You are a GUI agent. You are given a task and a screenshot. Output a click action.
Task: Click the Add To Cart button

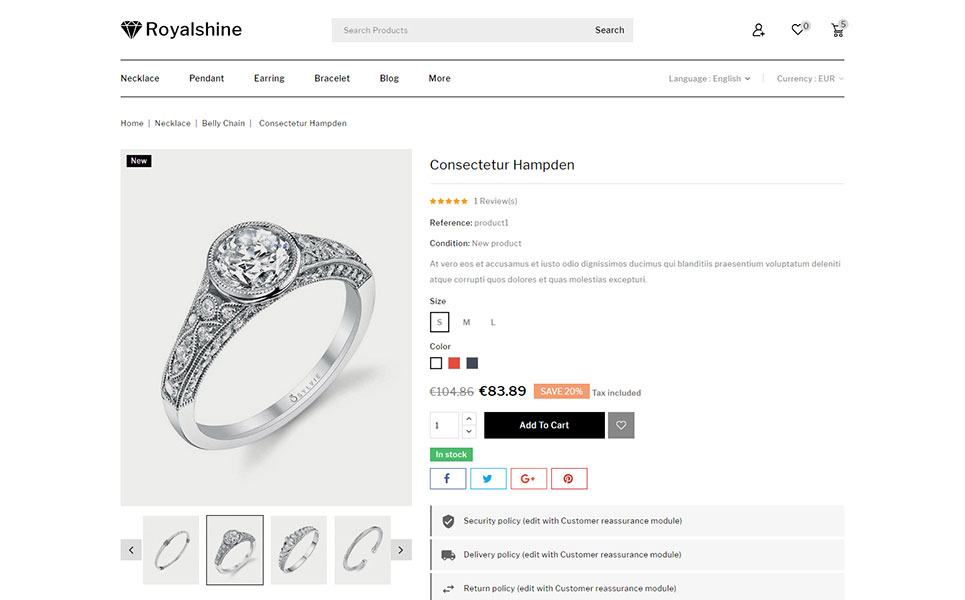tap(544, 425)
